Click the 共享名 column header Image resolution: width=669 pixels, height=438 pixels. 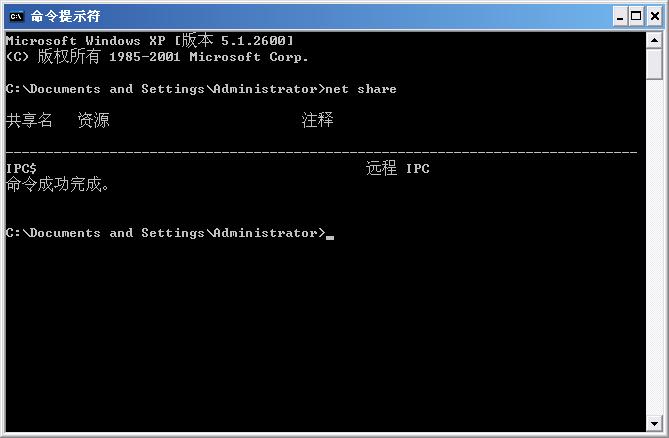coord(29,121)
